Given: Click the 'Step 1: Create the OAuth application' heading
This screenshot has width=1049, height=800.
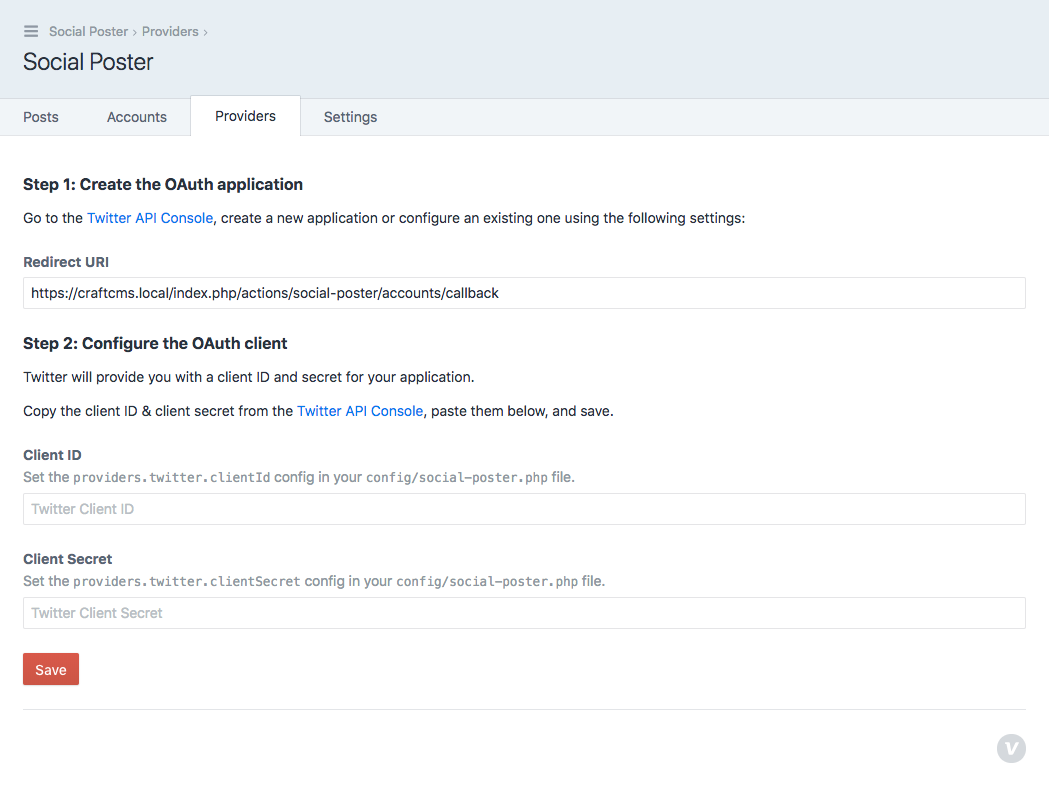Looking at the screenshot, I should 163,185.
